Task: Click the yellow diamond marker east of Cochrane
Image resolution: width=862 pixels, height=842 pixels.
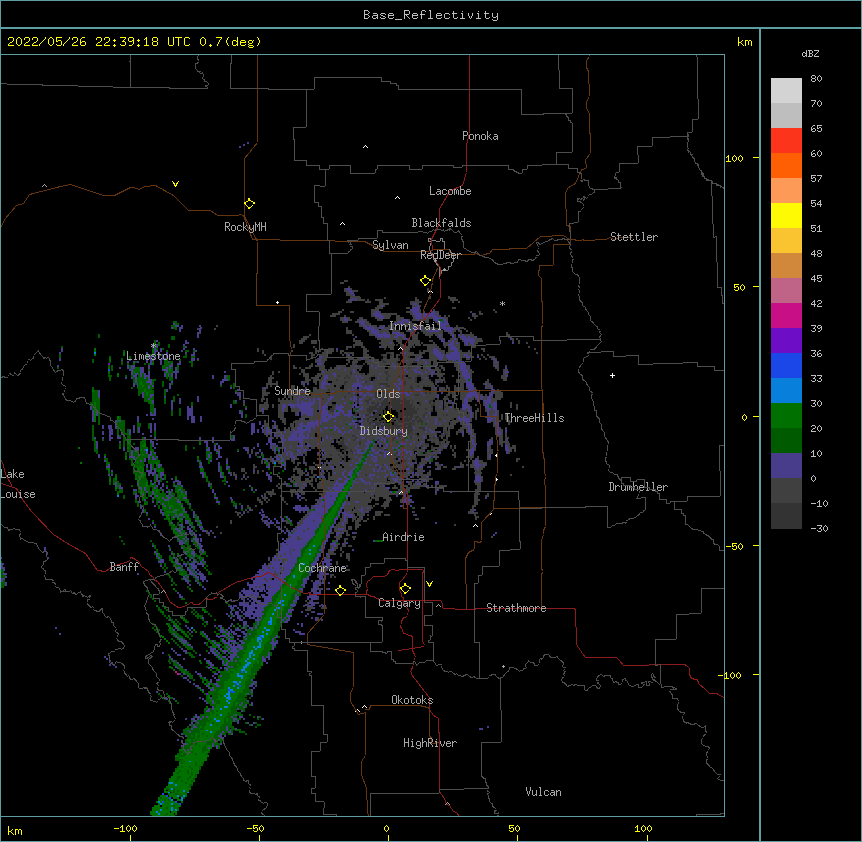Action: click(x=340, y=590)
